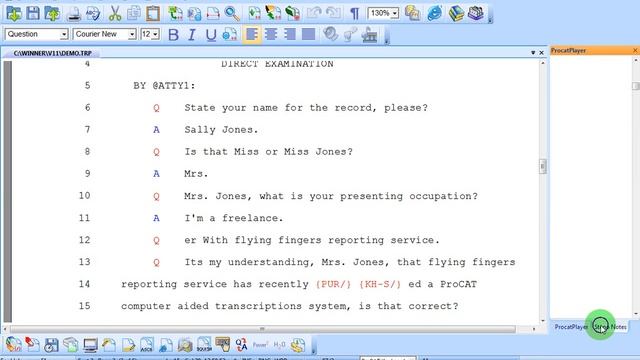Image resolution: width=640 pixels, height=360 pixels.
Task: Toggle Bold formatting
Action: click(173, 35)
